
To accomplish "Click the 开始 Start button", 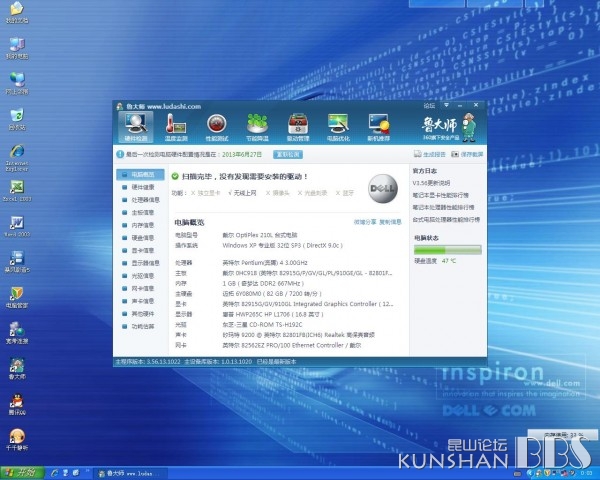I will click(x=22, y=473).
